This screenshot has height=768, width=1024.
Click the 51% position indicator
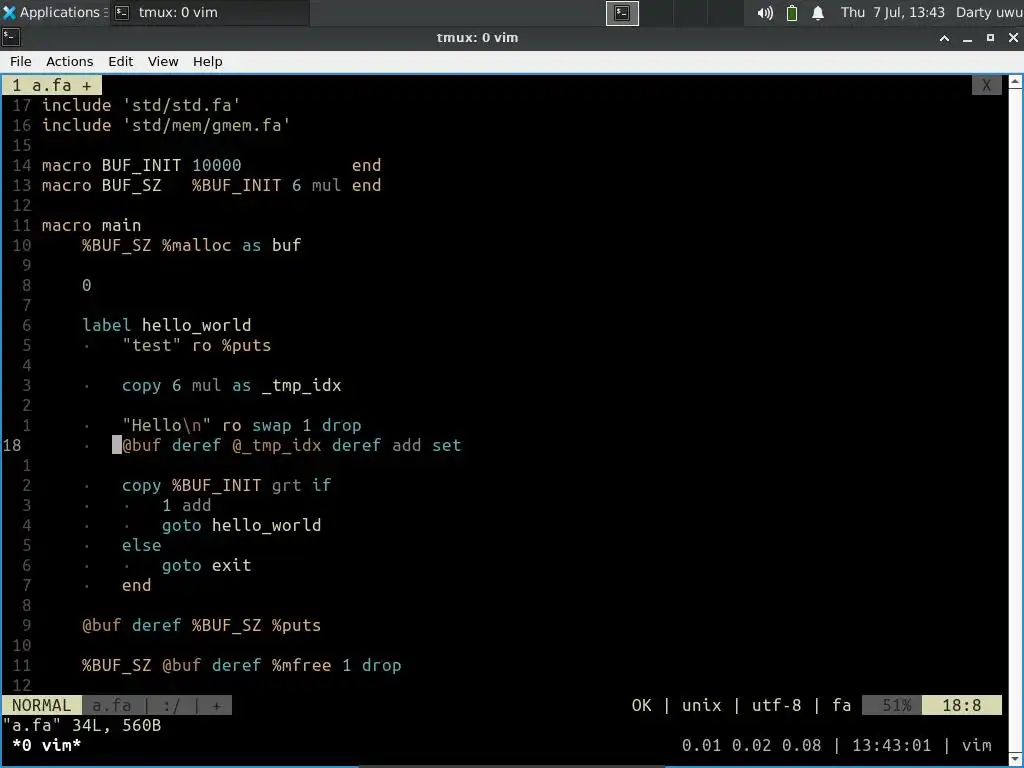click(892, 705)
